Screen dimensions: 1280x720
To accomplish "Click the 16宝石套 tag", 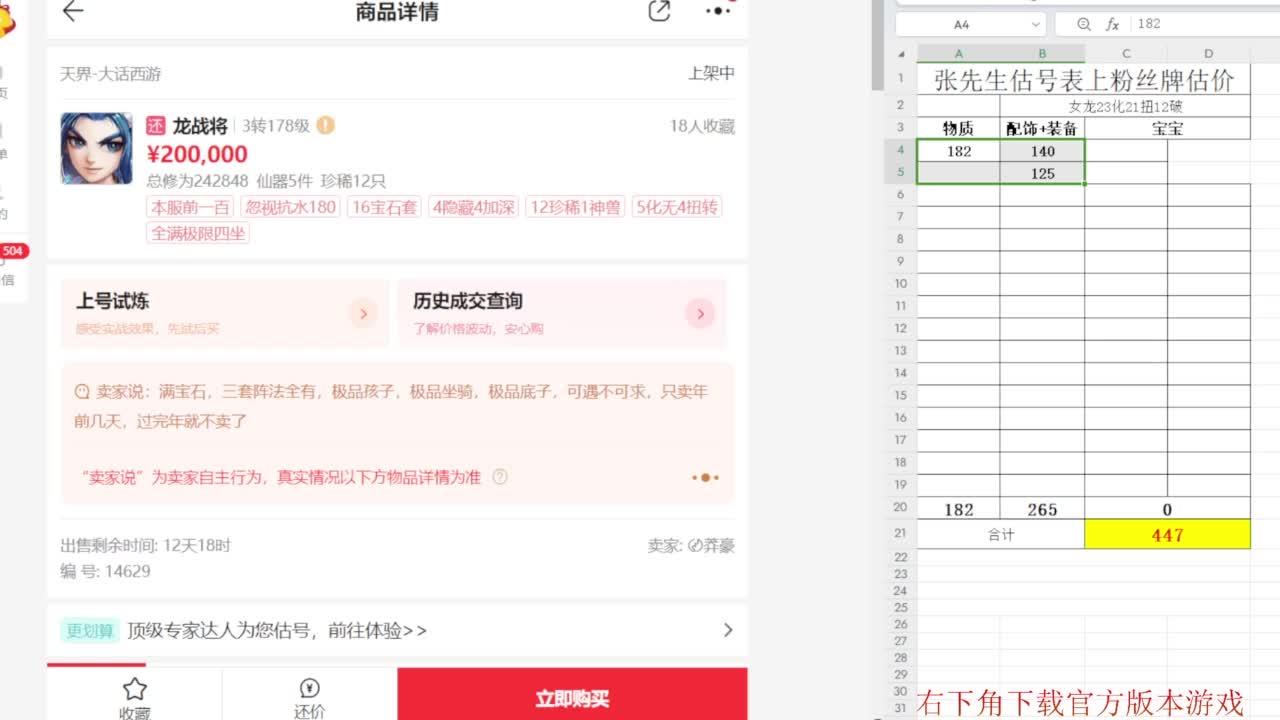I will coord(384,207).
